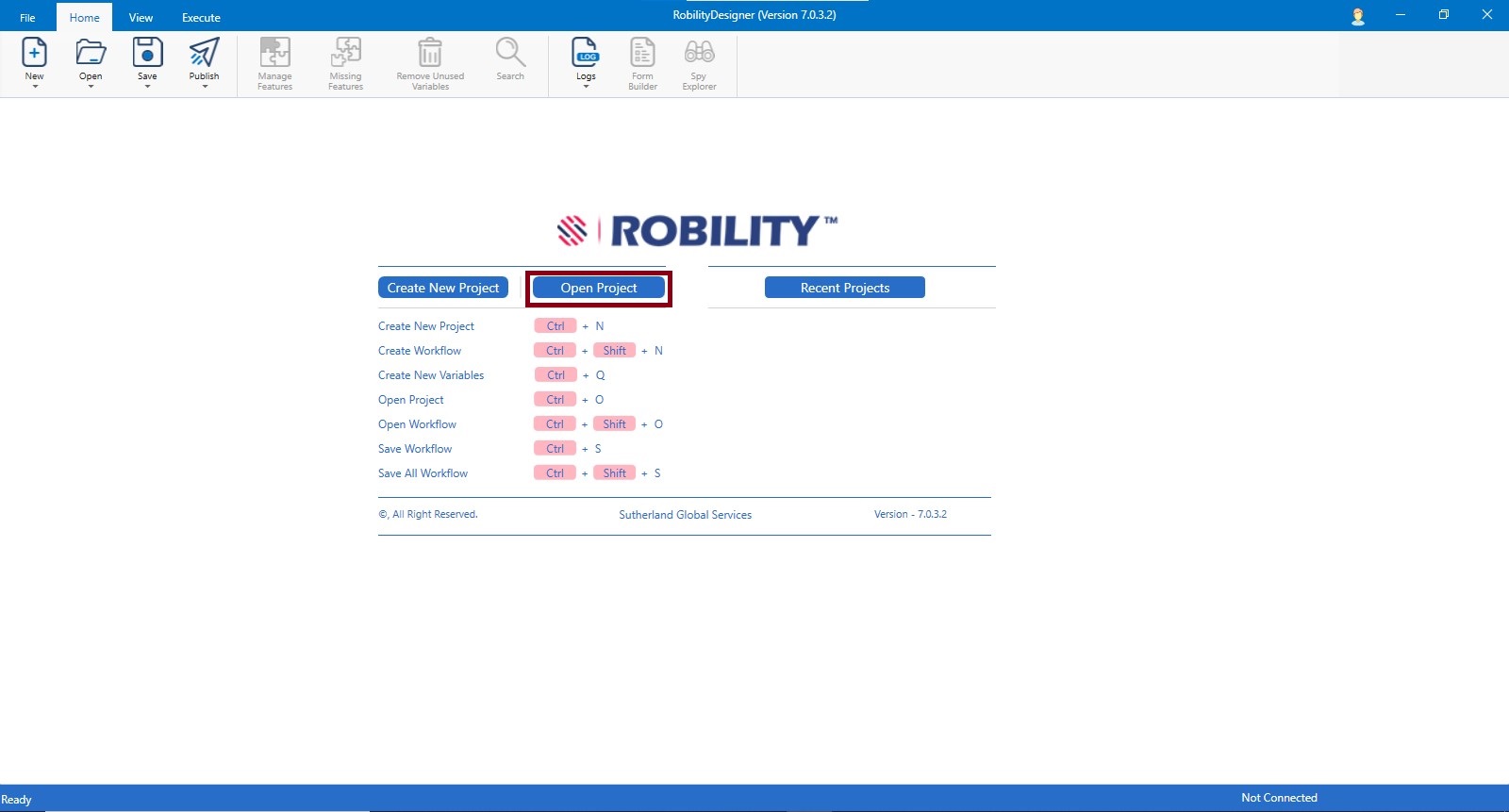Viewport: 1509px width, 812px height.
Task: Expand the dropdown arrow under Save
Action: click(147, 87)
